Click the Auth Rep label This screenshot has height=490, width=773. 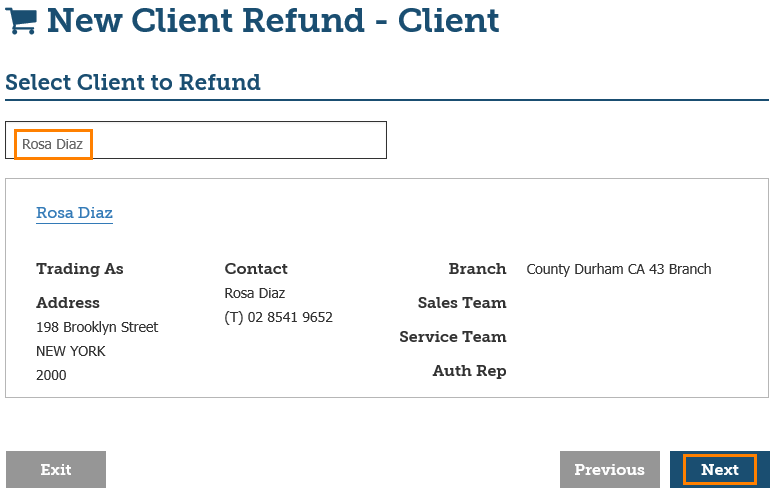coord(469,371)
